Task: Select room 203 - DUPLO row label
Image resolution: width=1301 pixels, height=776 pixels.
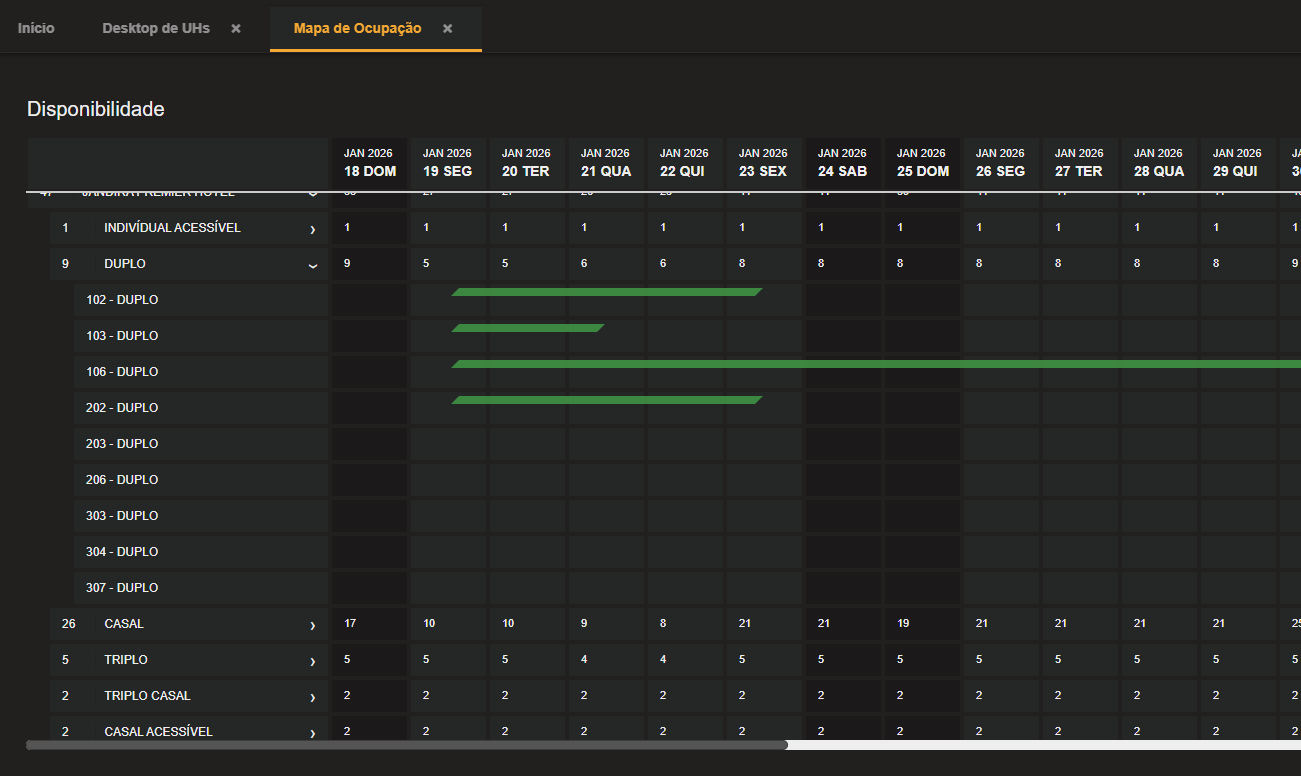Action: click(122, 444)
